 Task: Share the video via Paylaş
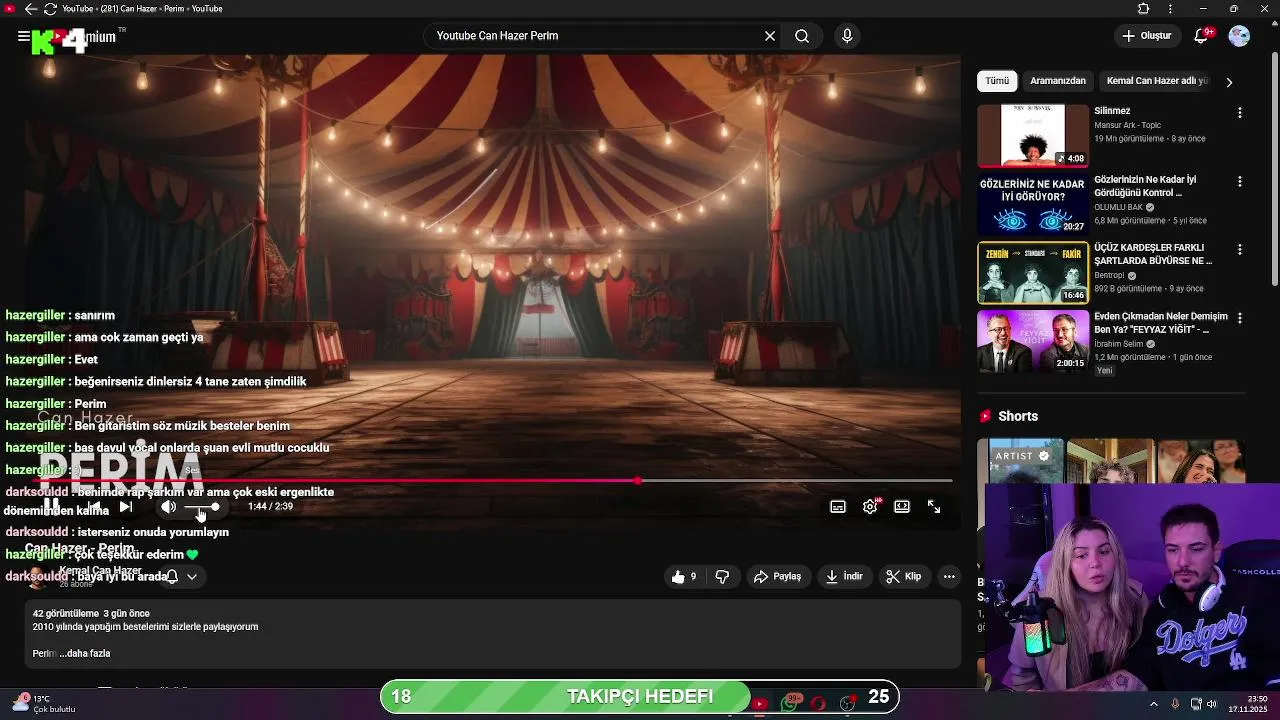[x=777, y=577]
